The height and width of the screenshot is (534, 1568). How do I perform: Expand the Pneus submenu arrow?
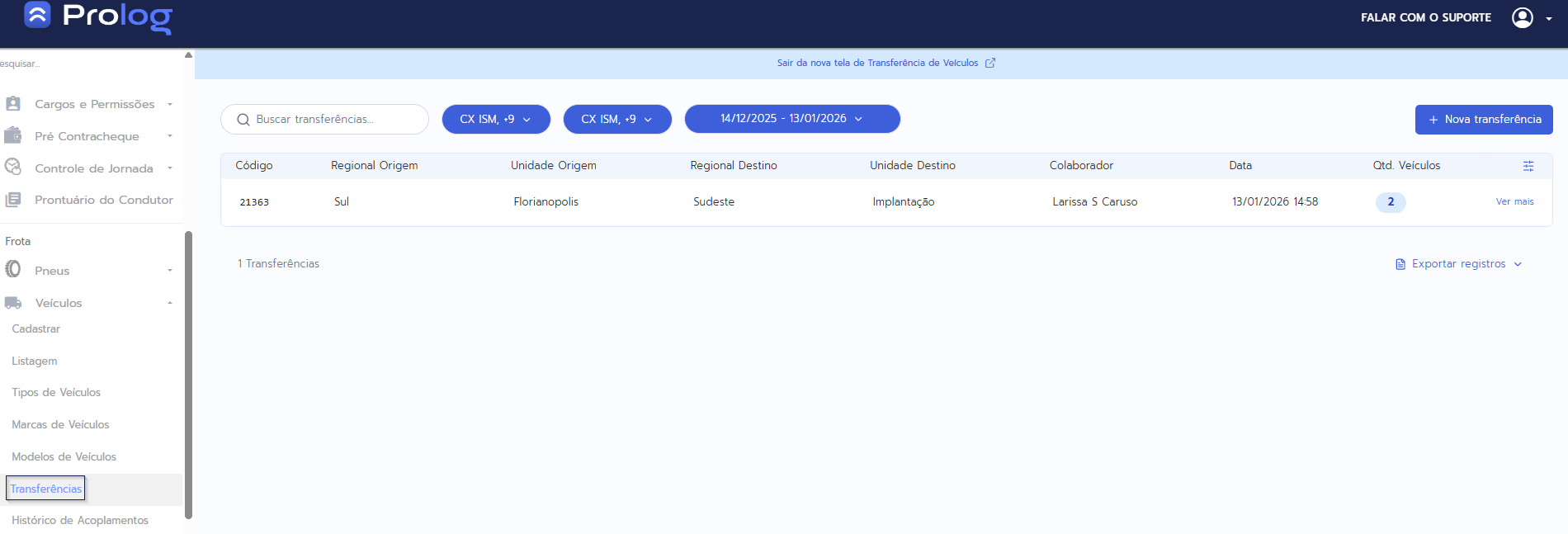170,271
